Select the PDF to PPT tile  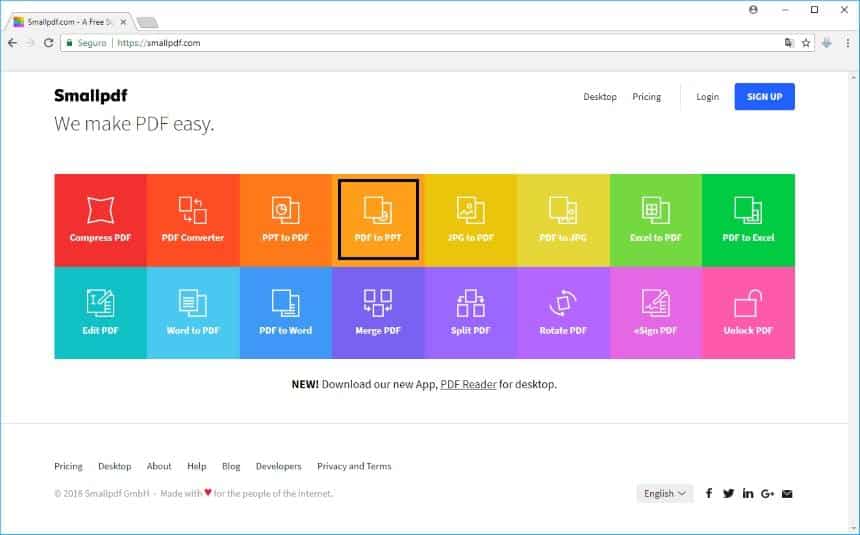[x=378, y=220]
